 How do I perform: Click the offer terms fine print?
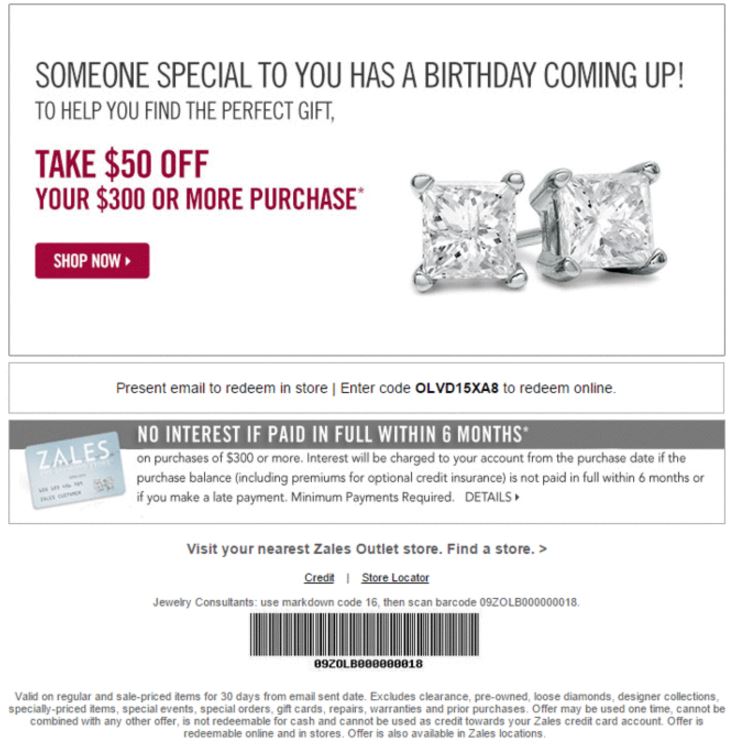coord(367,715)
